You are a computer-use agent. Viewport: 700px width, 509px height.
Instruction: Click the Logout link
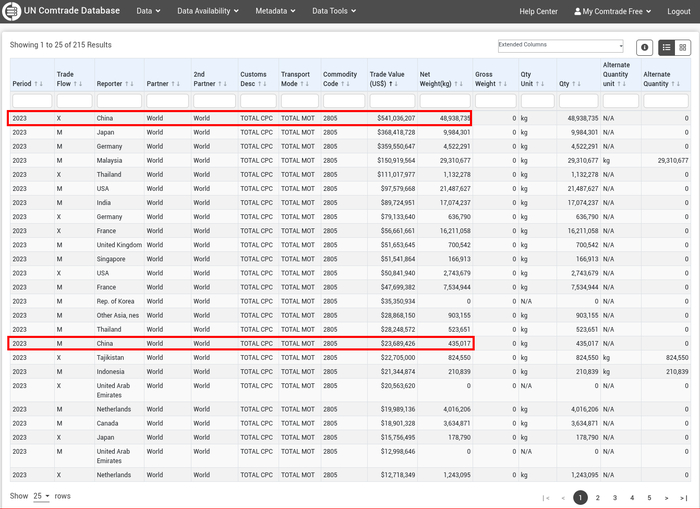678,11
